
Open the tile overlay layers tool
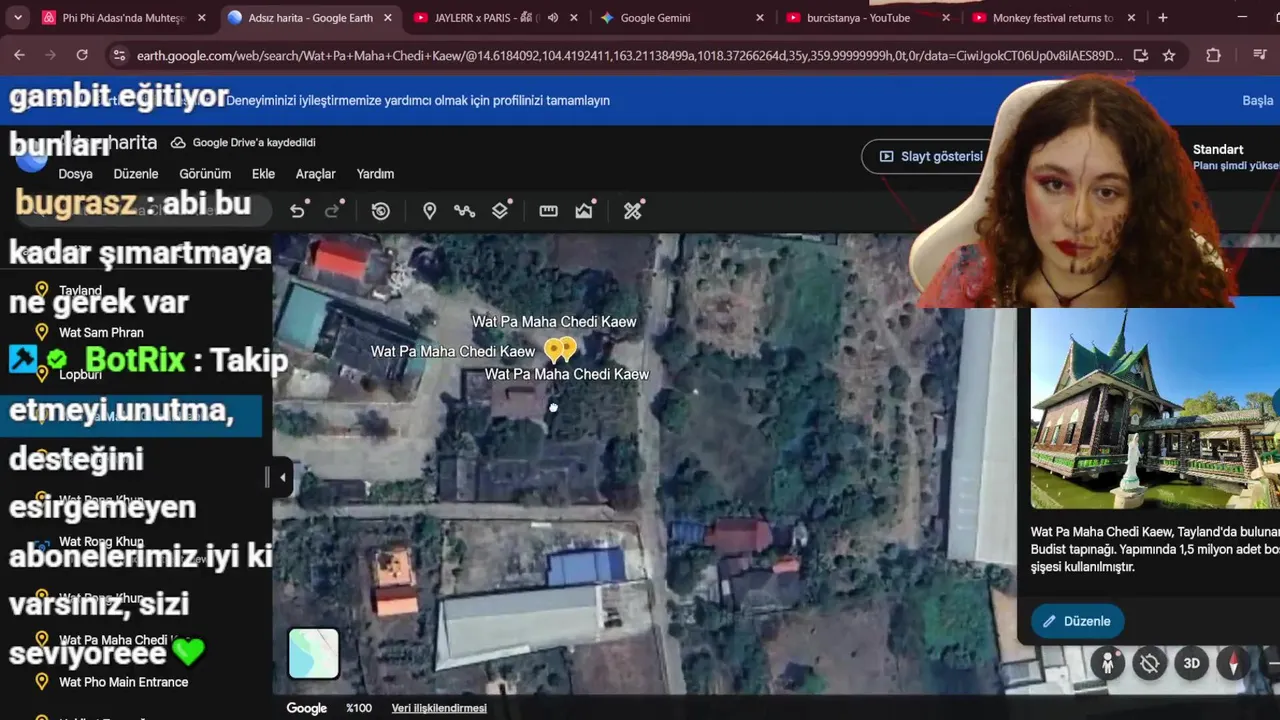coord(501,210)
